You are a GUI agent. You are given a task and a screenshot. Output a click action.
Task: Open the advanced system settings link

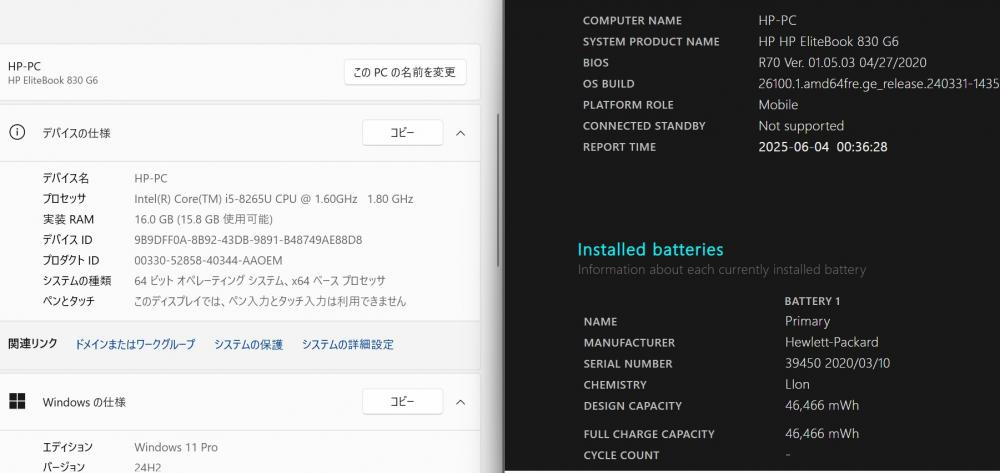[348, 344]
